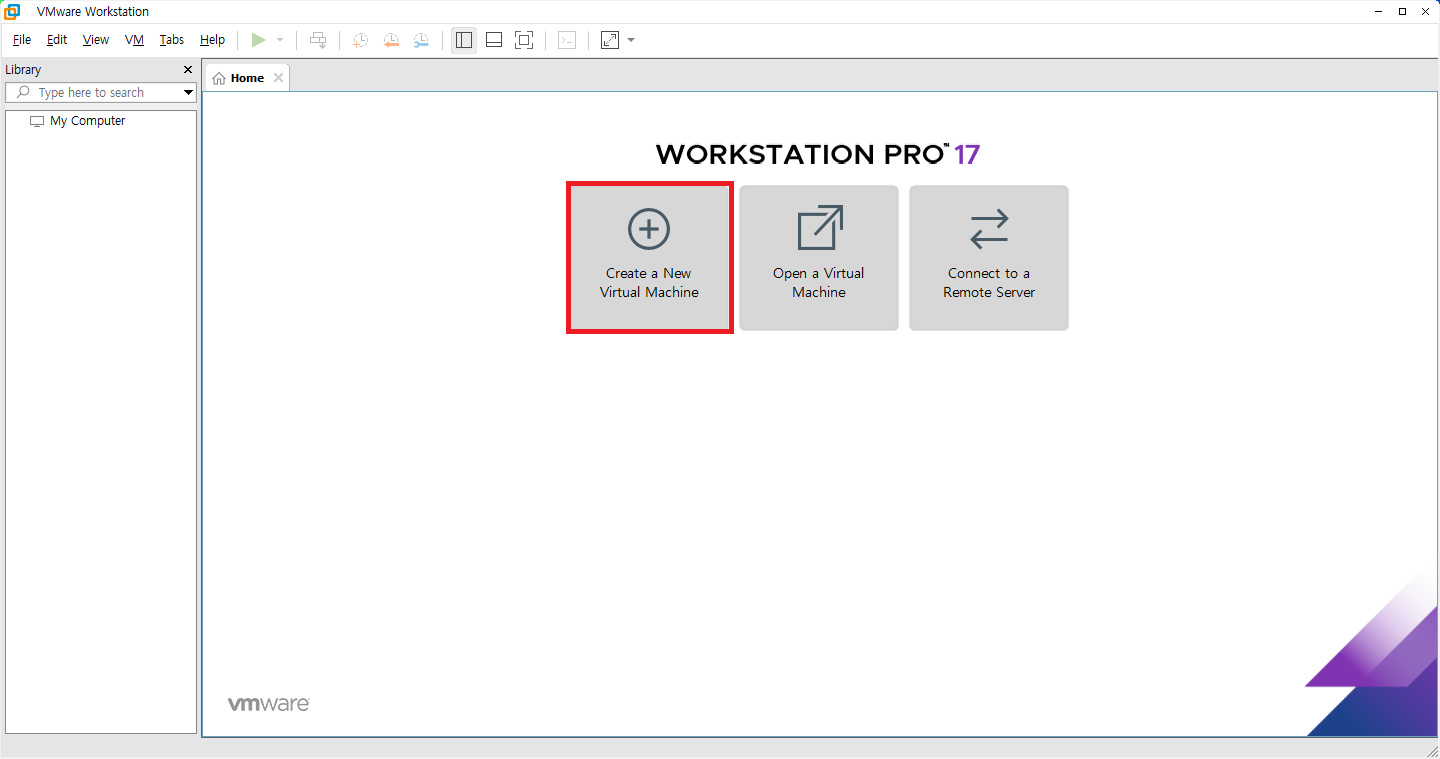The height and width of the screenshot is (759, 1440).
Task: Expand the Stretch Guest dropdown arrow
Action: [631, 40]
